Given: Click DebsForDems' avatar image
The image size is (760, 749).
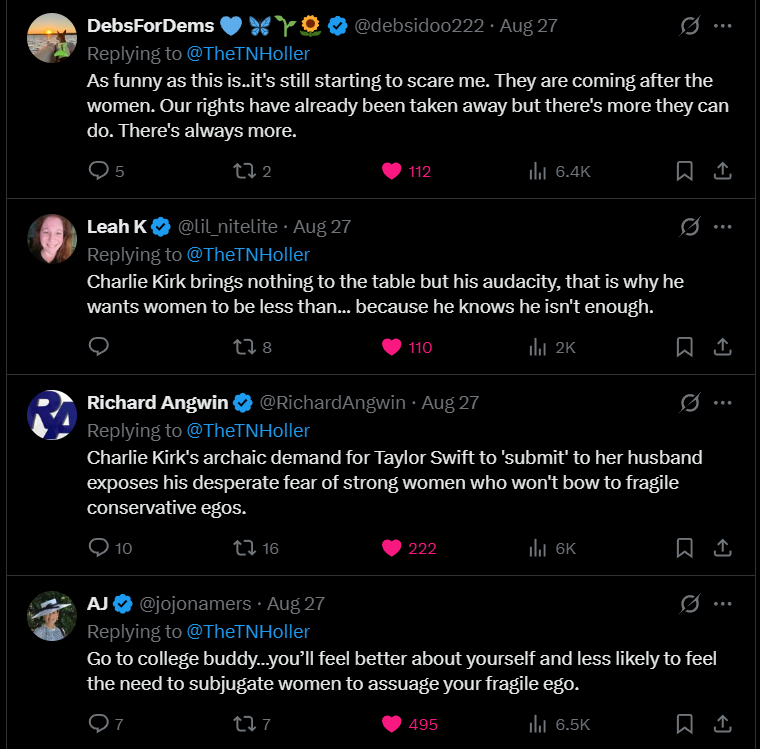Looking at the screenshot, I should tap(52, 38).
